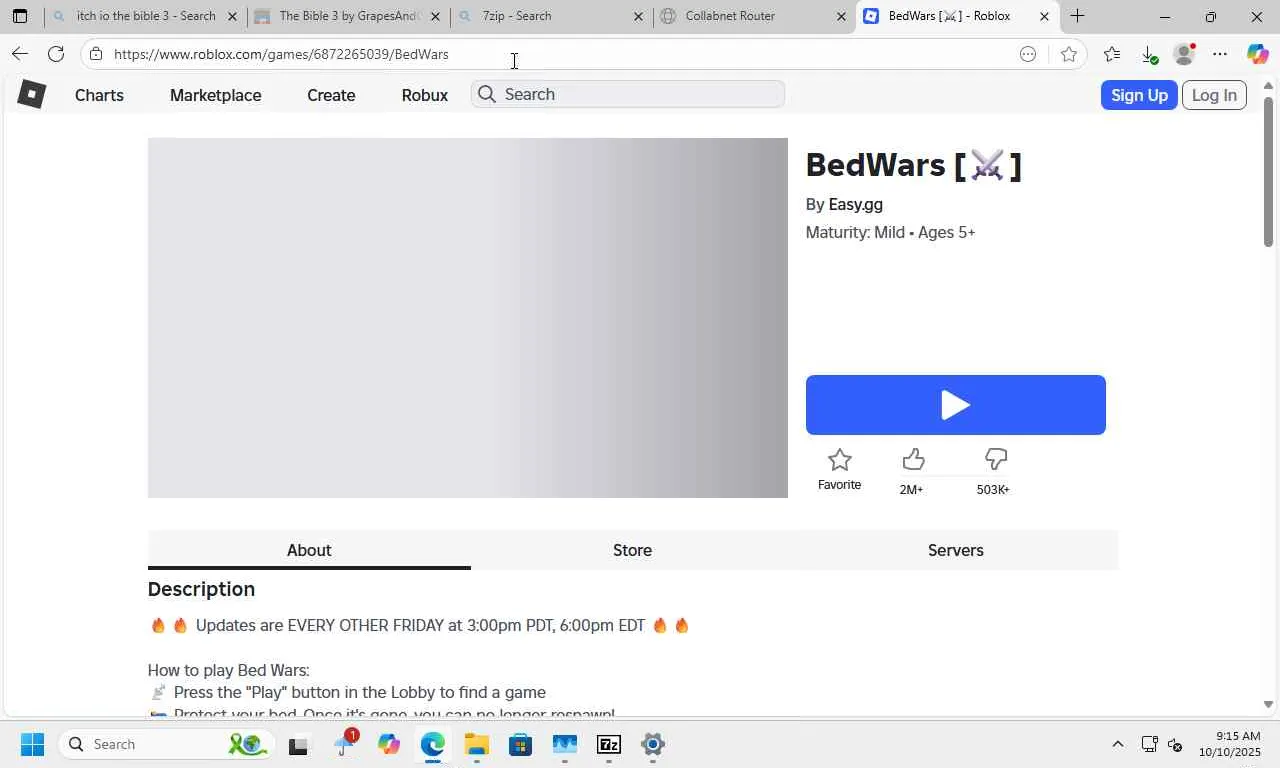Open the Robux page
The height and width of the screenshot is (768, 1280).
[425, 95]
